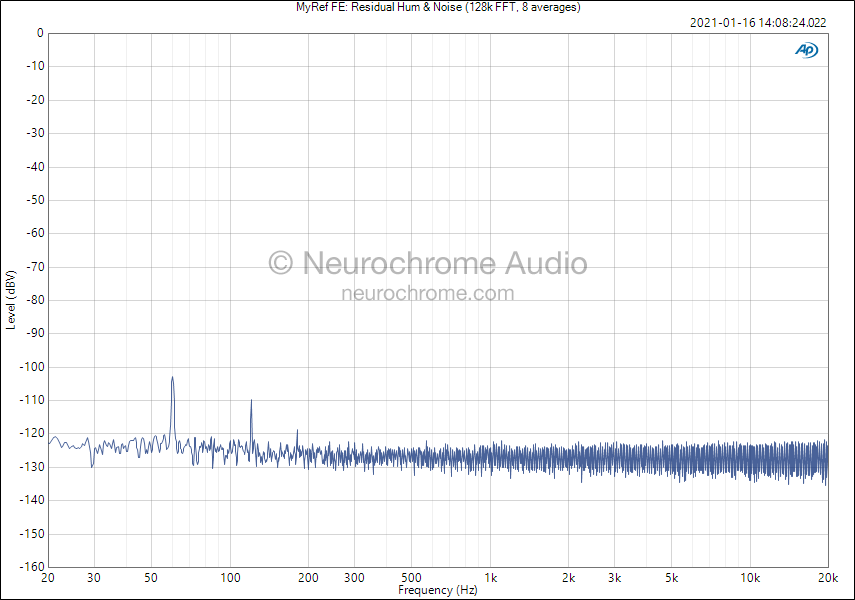The image size is (855, 600).
Task: Click the y-axis tick label '-70'
Action: coord(35,267)
